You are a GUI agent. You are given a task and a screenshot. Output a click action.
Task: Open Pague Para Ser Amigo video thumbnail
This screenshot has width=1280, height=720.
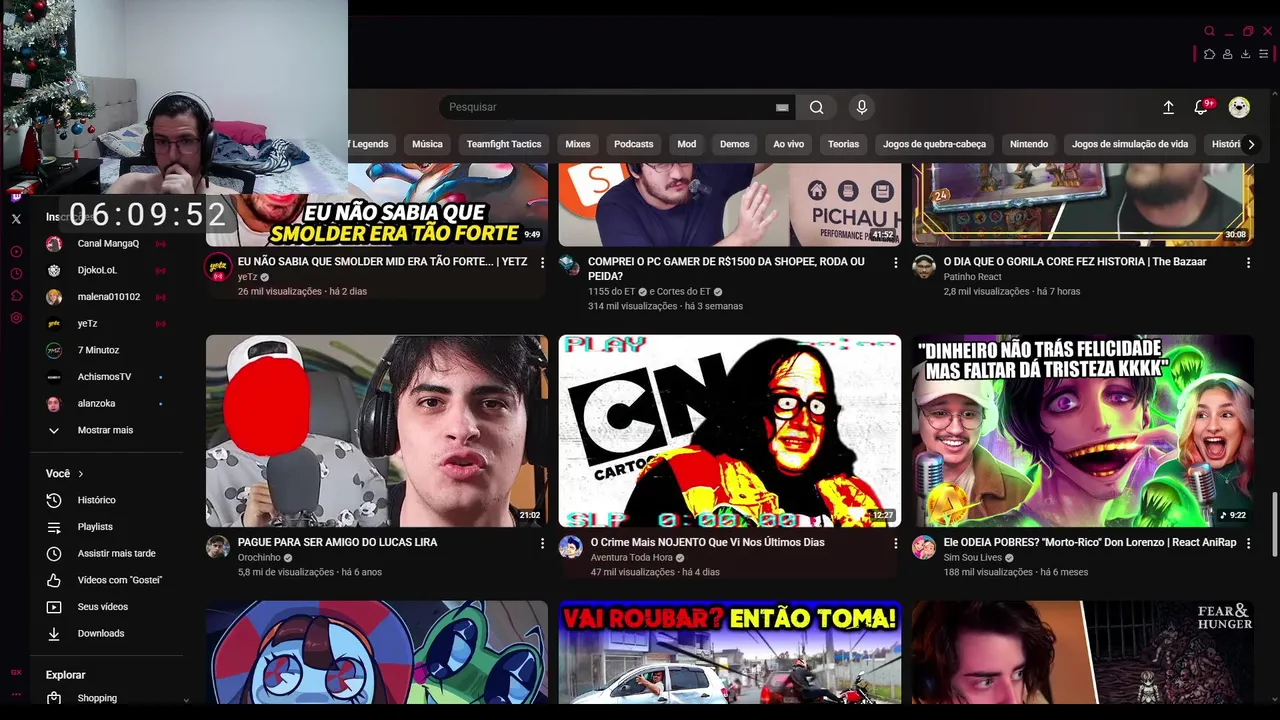pyautogui.click(x=377, y=431)
